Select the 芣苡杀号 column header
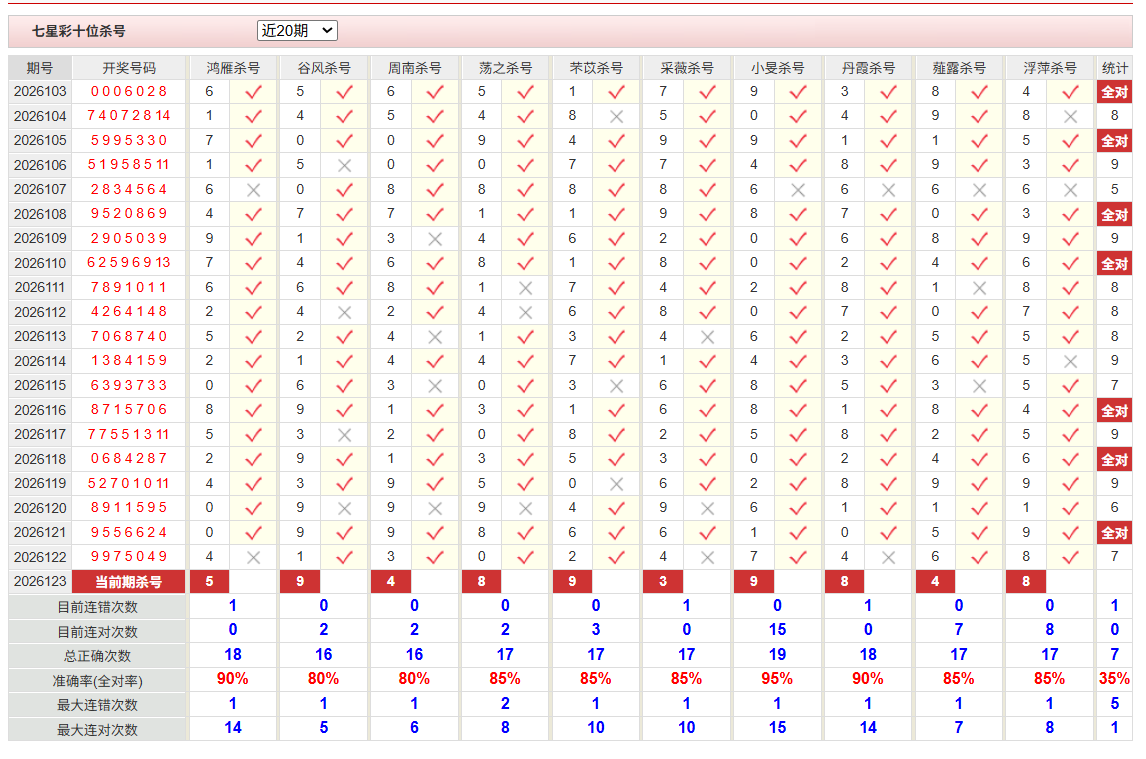The height and width of the screenshot is (759, 1146). coord(596,68)
